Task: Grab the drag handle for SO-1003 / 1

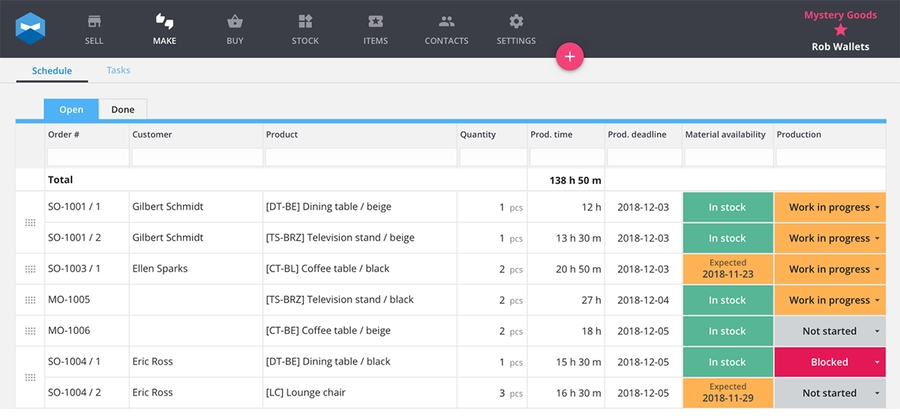Action: [30, 270]
